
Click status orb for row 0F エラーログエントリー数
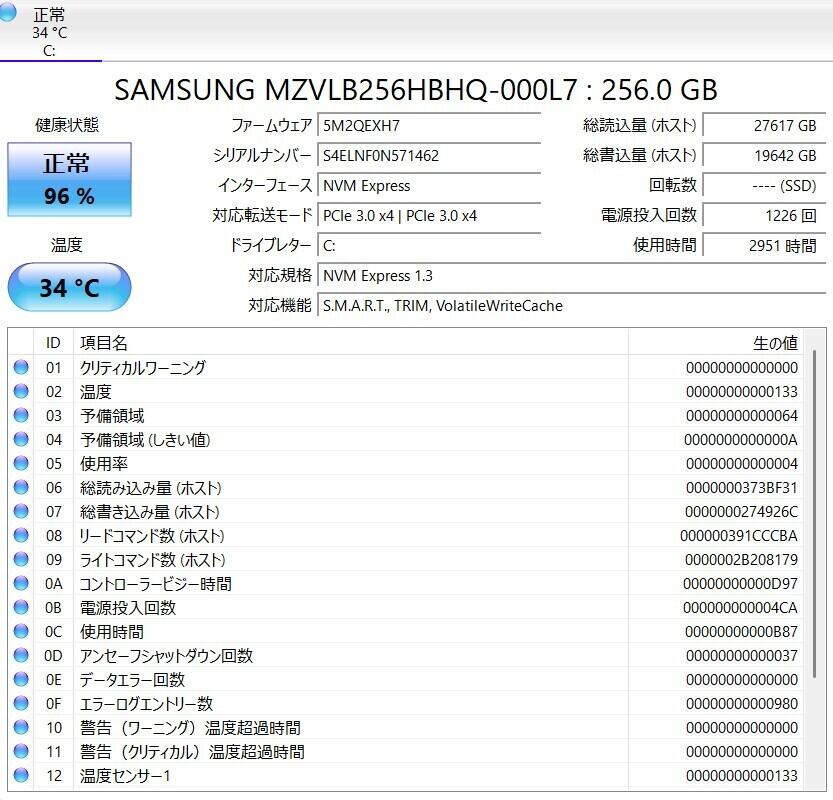[x=21, y=703]
